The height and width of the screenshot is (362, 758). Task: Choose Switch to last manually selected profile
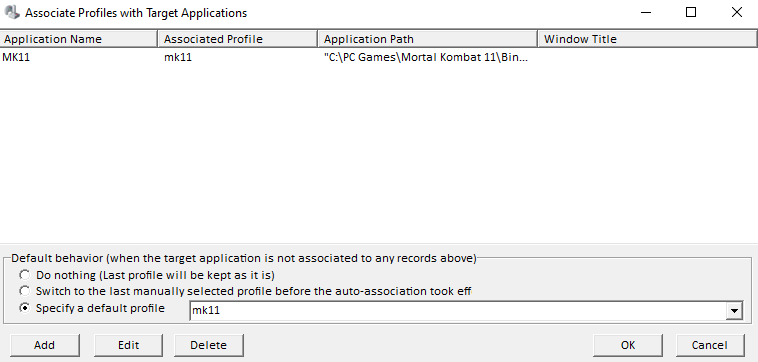(24, 291)
